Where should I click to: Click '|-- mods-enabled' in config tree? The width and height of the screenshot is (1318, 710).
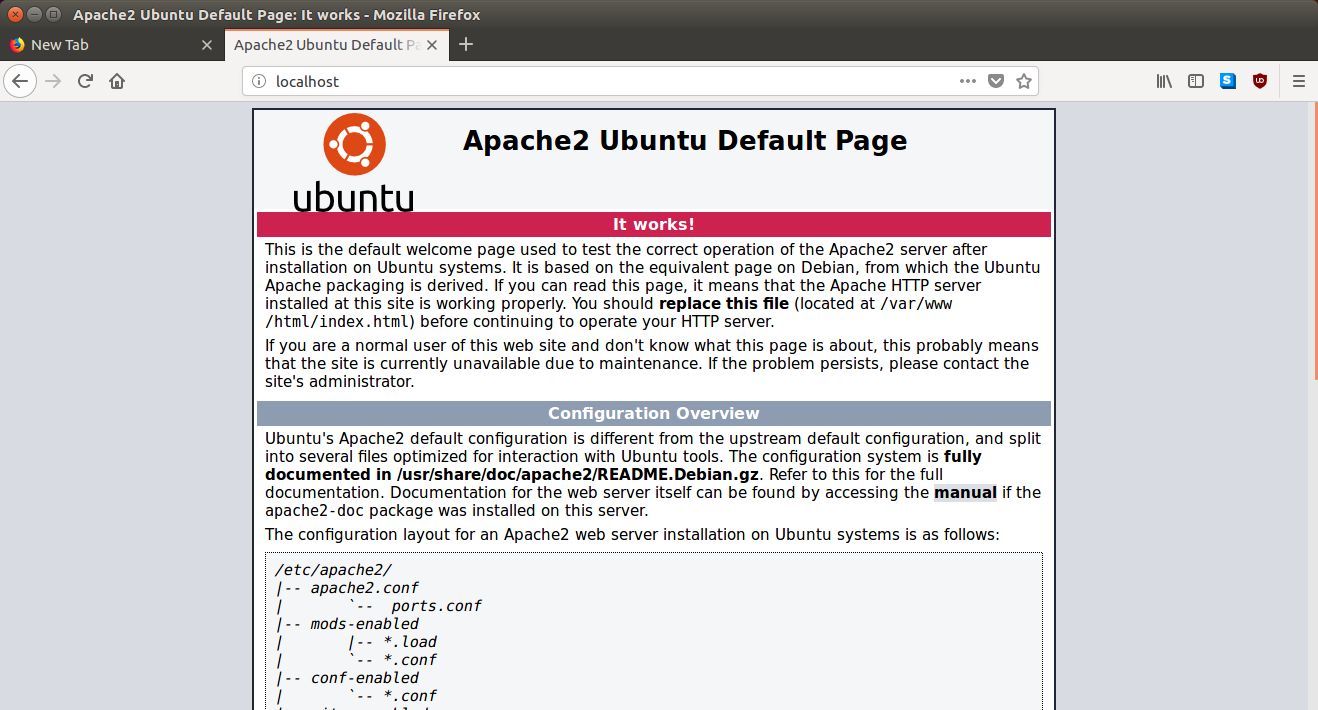point(347,624)
